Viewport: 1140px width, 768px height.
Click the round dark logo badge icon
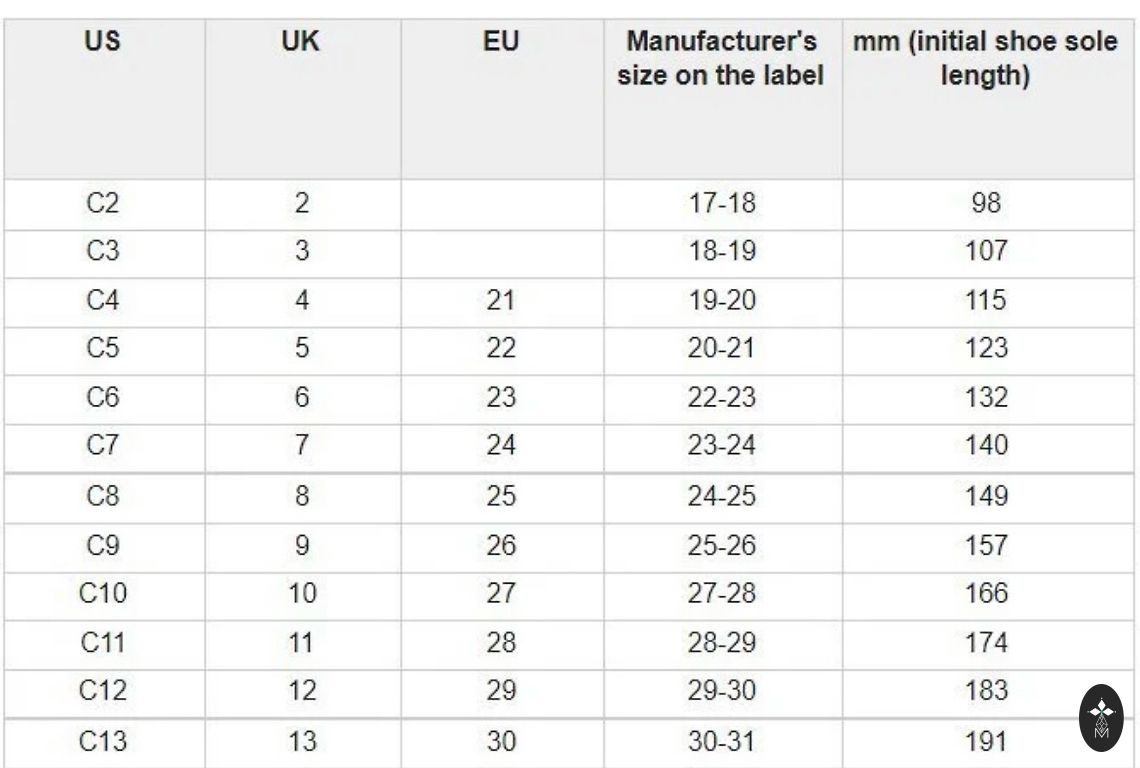[x=1101, y=717]
